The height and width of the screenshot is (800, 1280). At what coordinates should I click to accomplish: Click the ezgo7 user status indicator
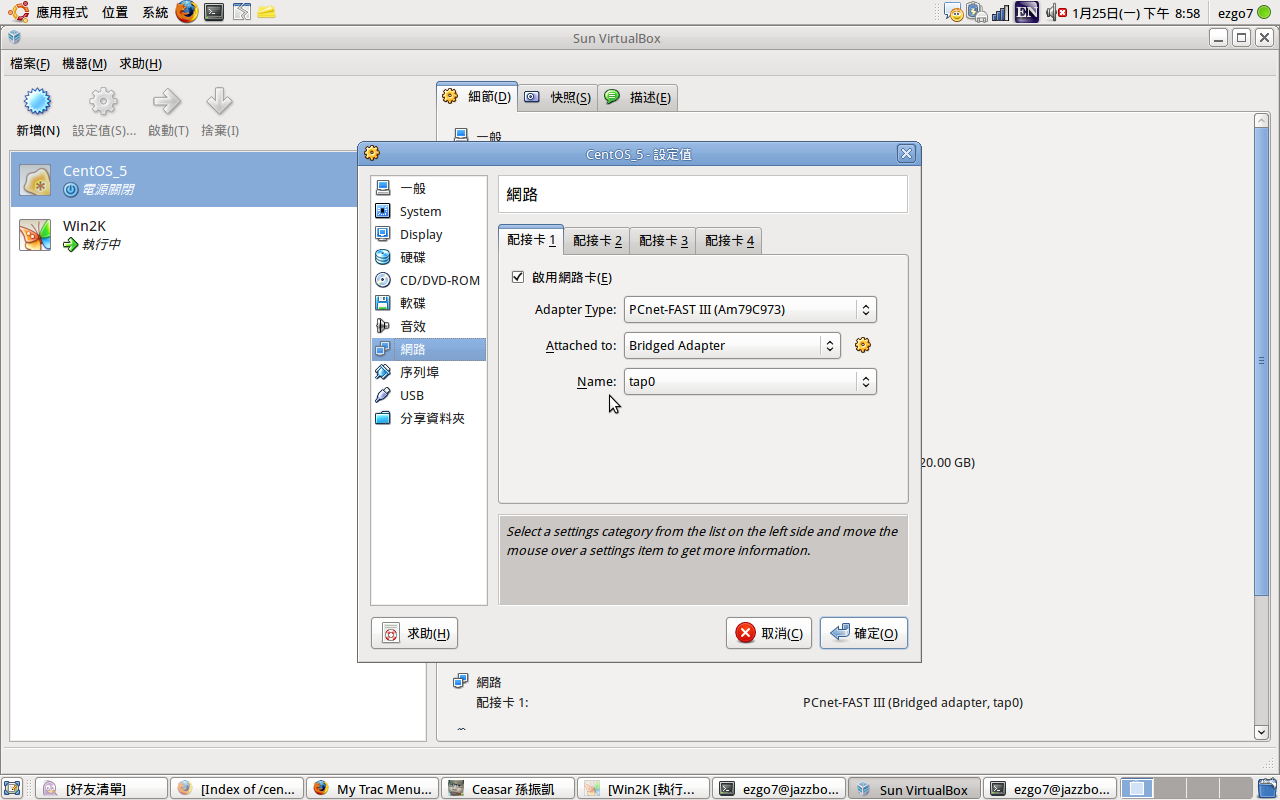click(x=1243, y=13)
